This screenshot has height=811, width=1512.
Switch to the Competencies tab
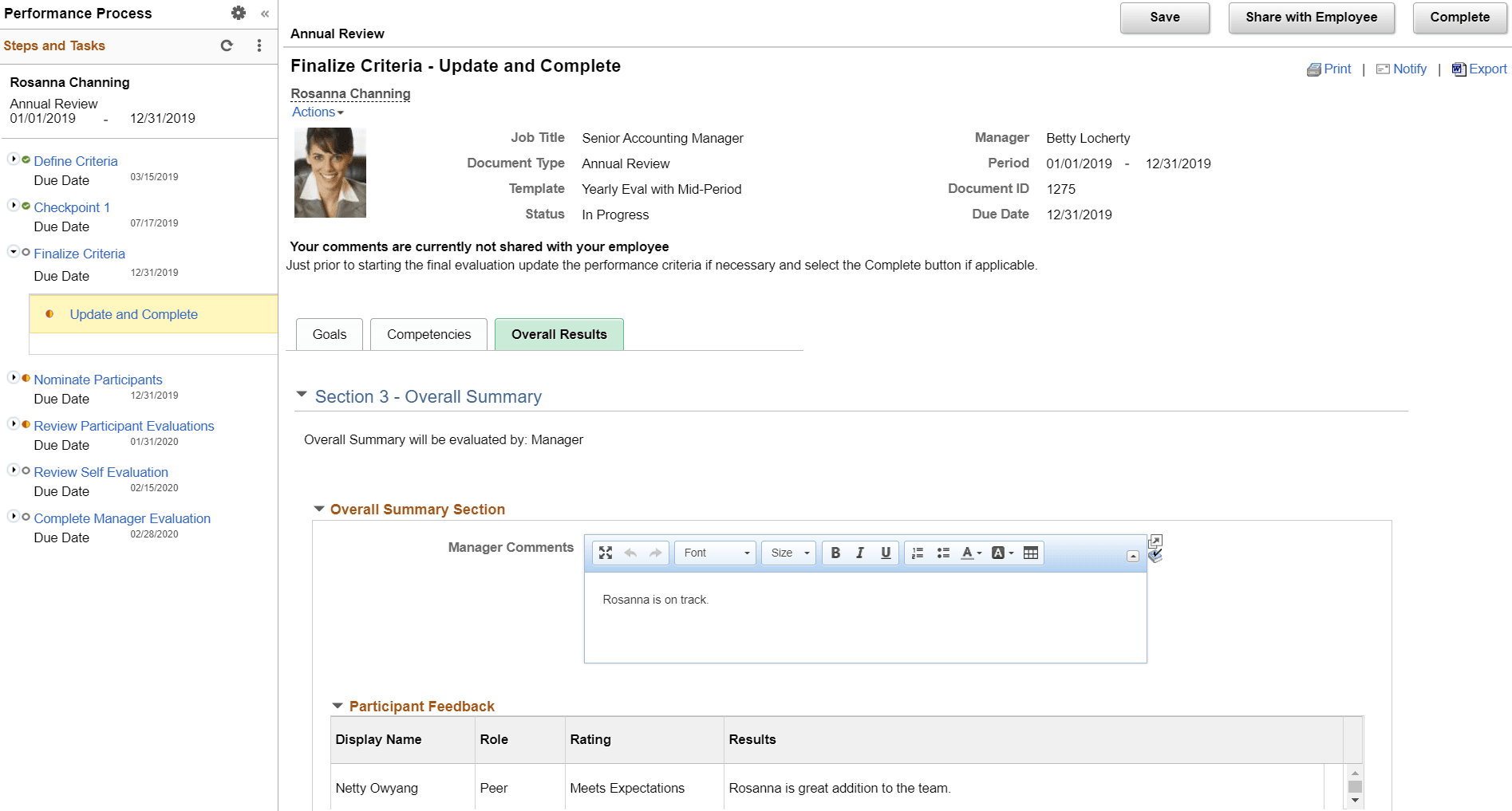pos(428,334)
